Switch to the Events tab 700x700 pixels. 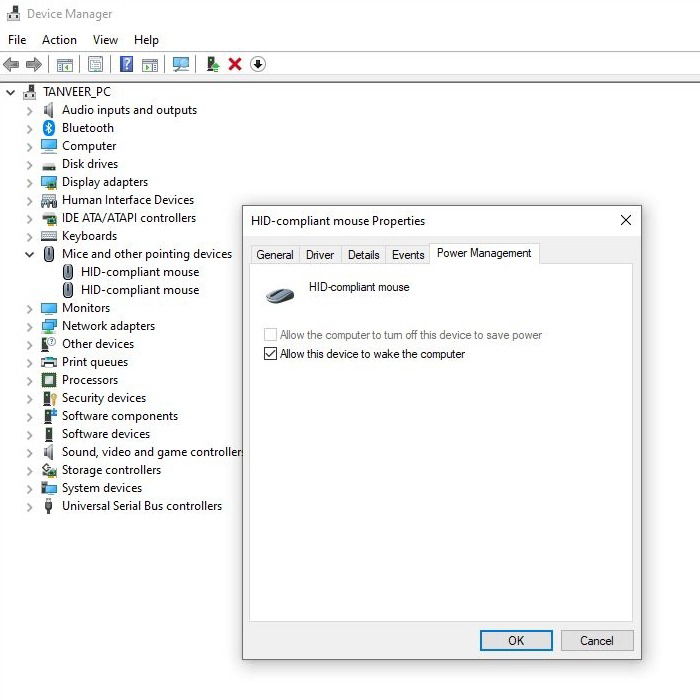(408, 254)
